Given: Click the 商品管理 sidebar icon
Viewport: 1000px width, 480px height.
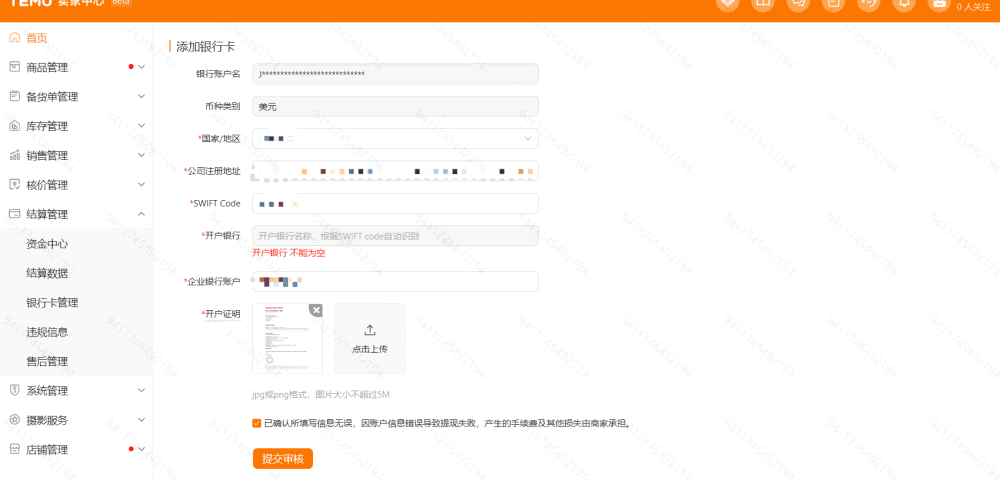Looking at the screenshot, I should click(14, 67).
